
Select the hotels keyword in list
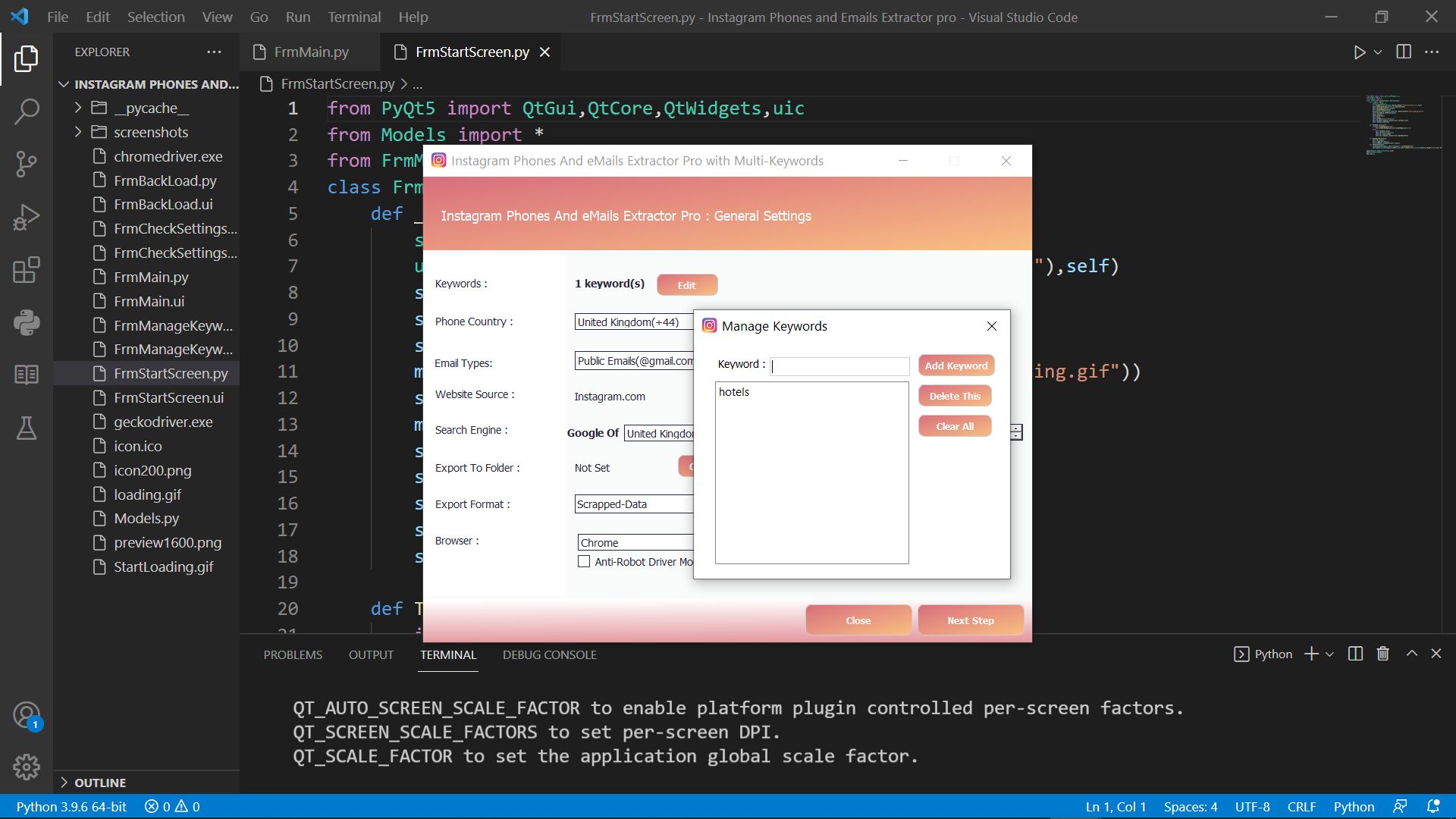734,392
